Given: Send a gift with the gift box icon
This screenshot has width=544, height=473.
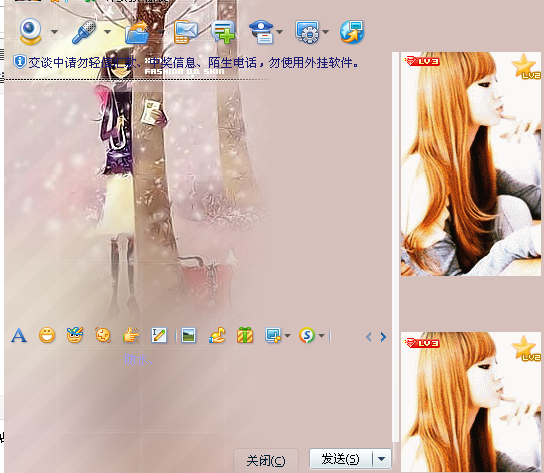Looking at the screenshot, I should (x=245, y=336).
